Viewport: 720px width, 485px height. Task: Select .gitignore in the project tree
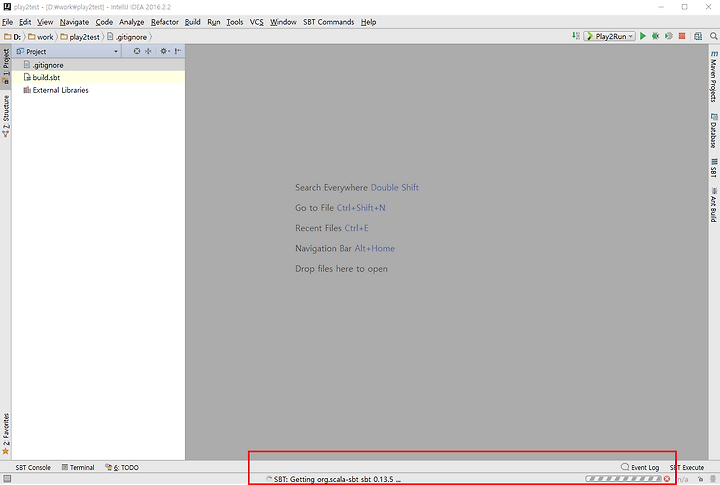pyautogui.click(x=98, y=65)
